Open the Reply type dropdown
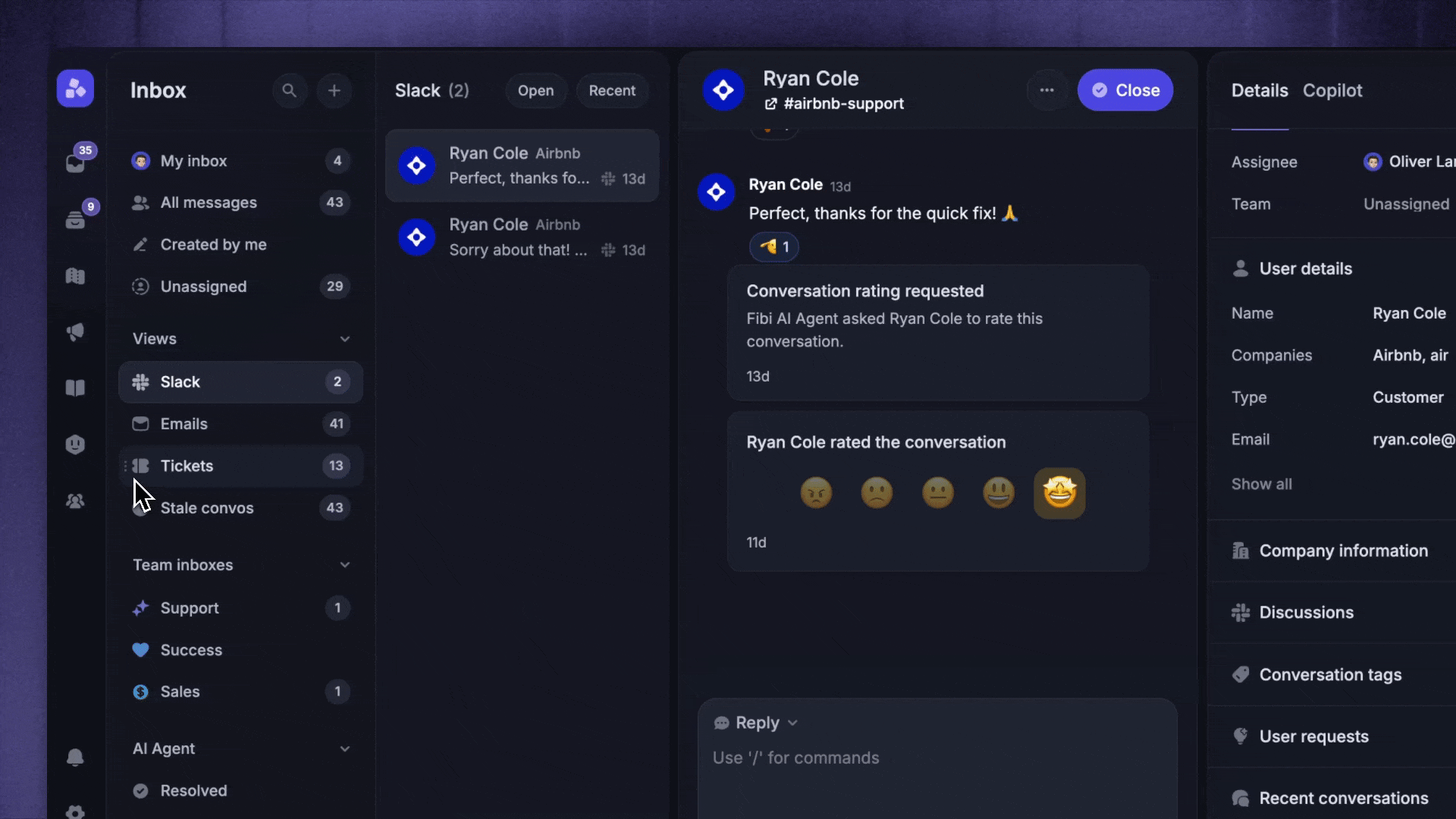Screen dimensions: 1456x819 tap(755, 723)
